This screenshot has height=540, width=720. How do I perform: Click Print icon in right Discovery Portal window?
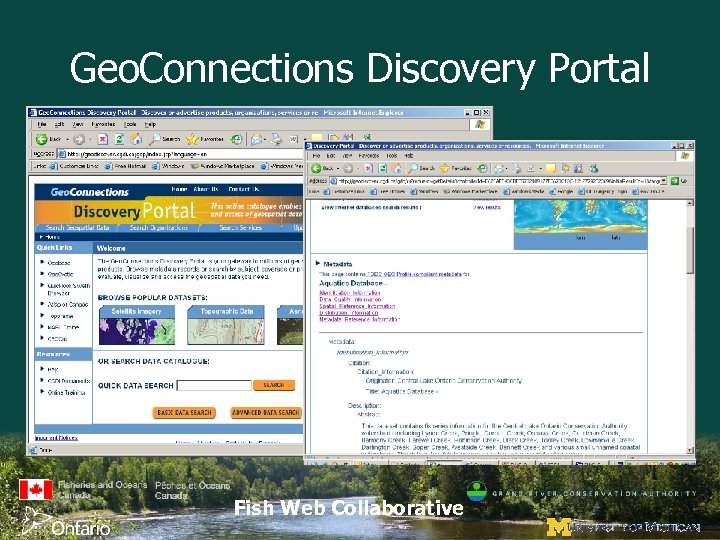point(517,169)
